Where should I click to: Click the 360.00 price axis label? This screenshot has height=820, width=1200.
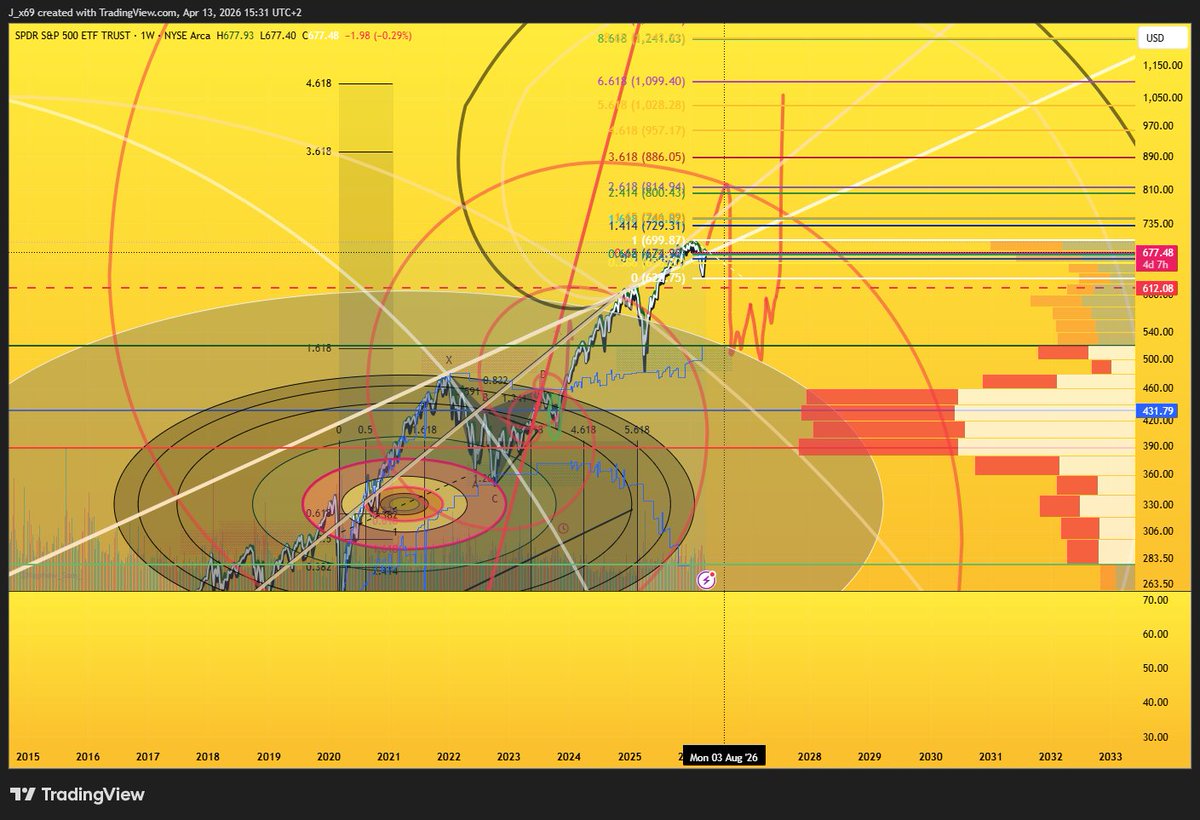pos(1159,474)
